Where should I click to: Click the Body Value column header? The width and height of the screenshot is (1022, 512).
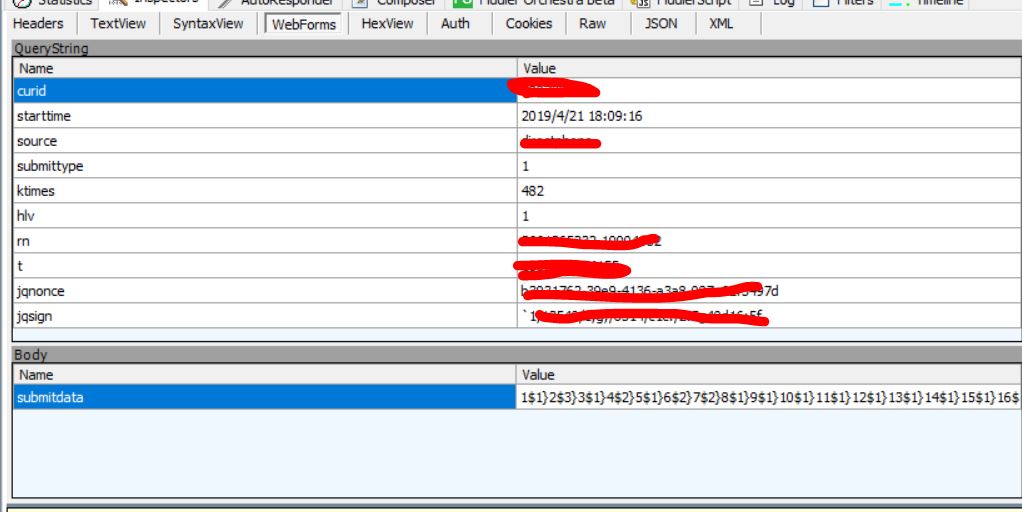[769, 375]
